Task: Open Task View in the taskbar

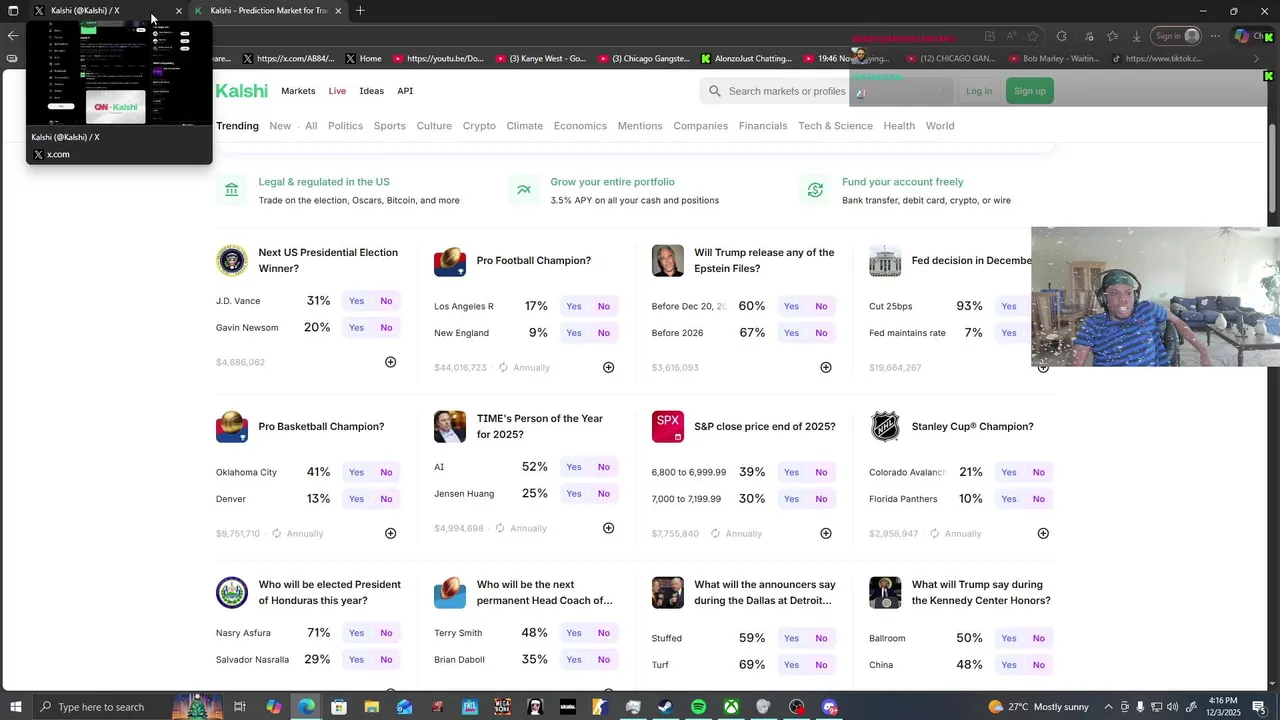Action: point(239,707)
